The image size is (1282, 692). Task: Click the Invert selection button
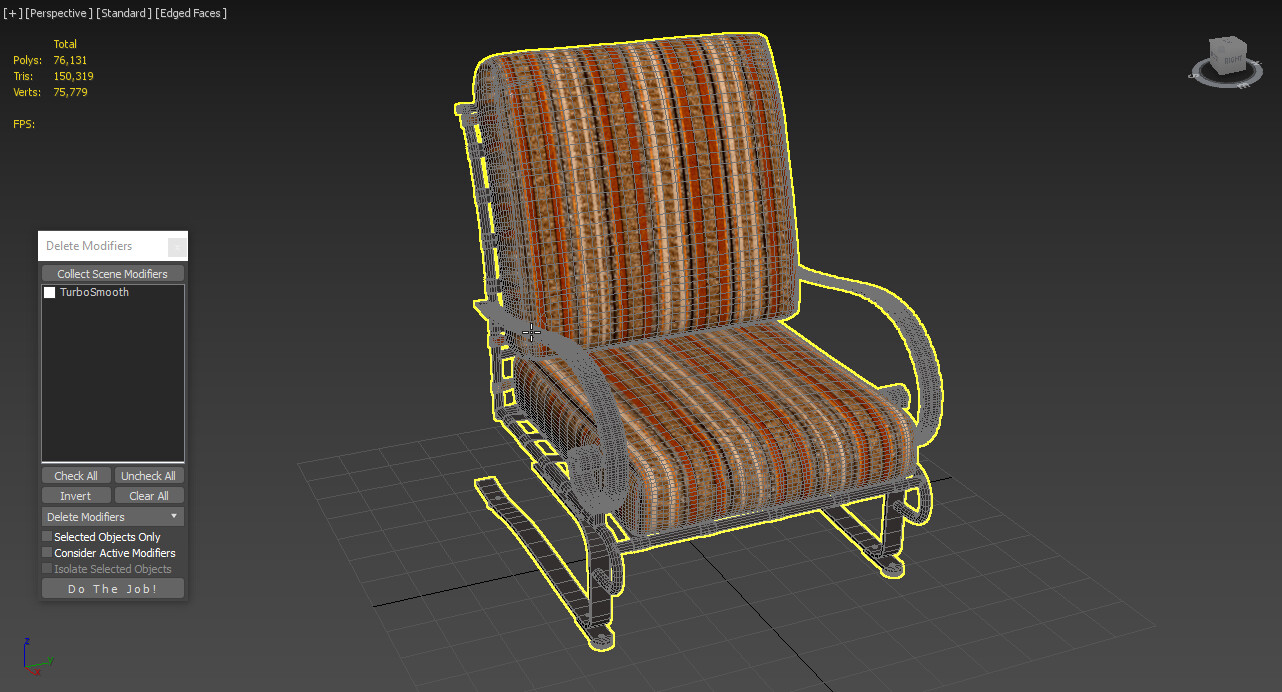pyautogui.click(x=75, y=495)
